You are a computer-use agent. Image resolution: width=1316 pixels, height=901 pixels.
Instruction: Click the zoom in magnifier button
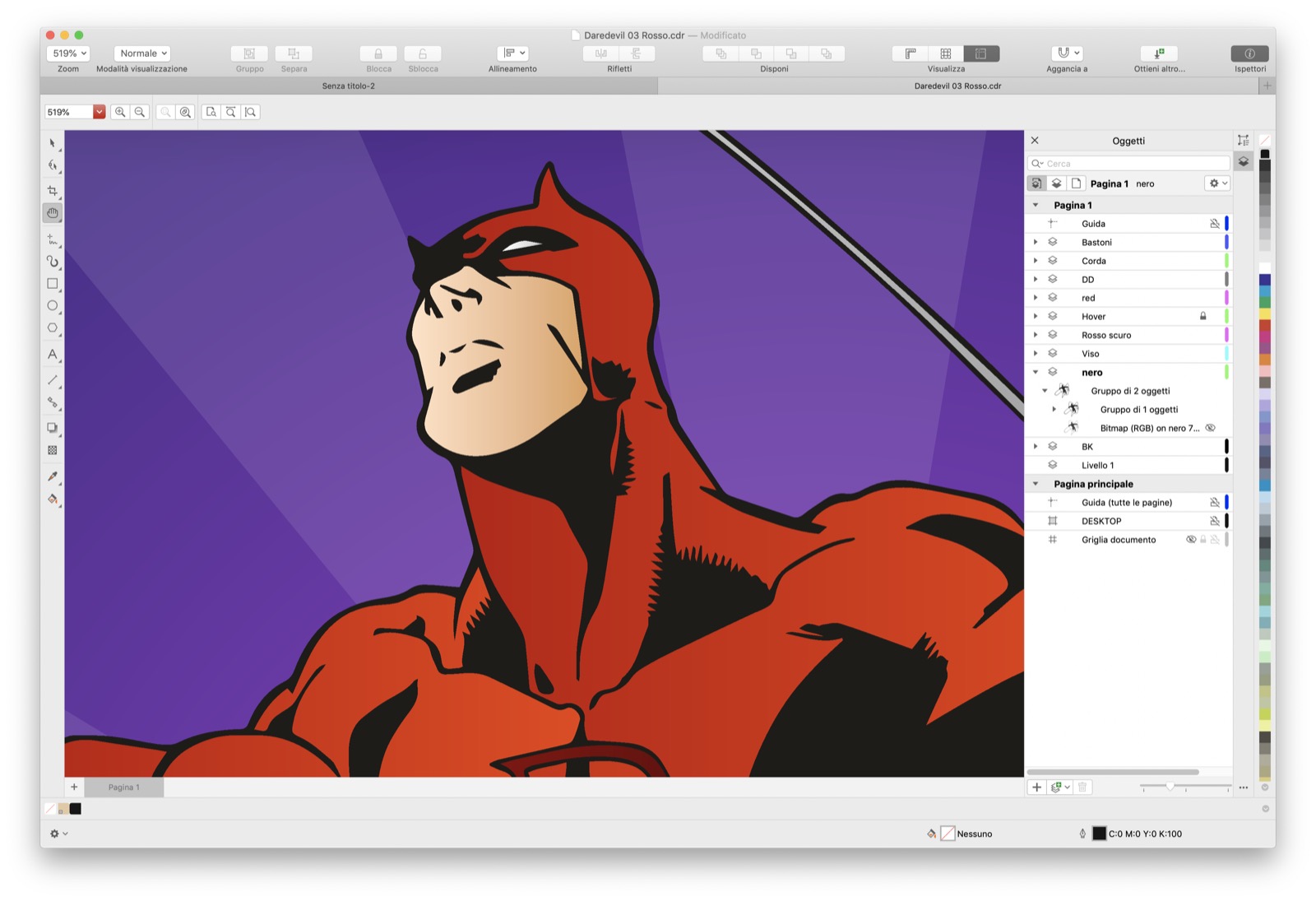tap(120, 112)
